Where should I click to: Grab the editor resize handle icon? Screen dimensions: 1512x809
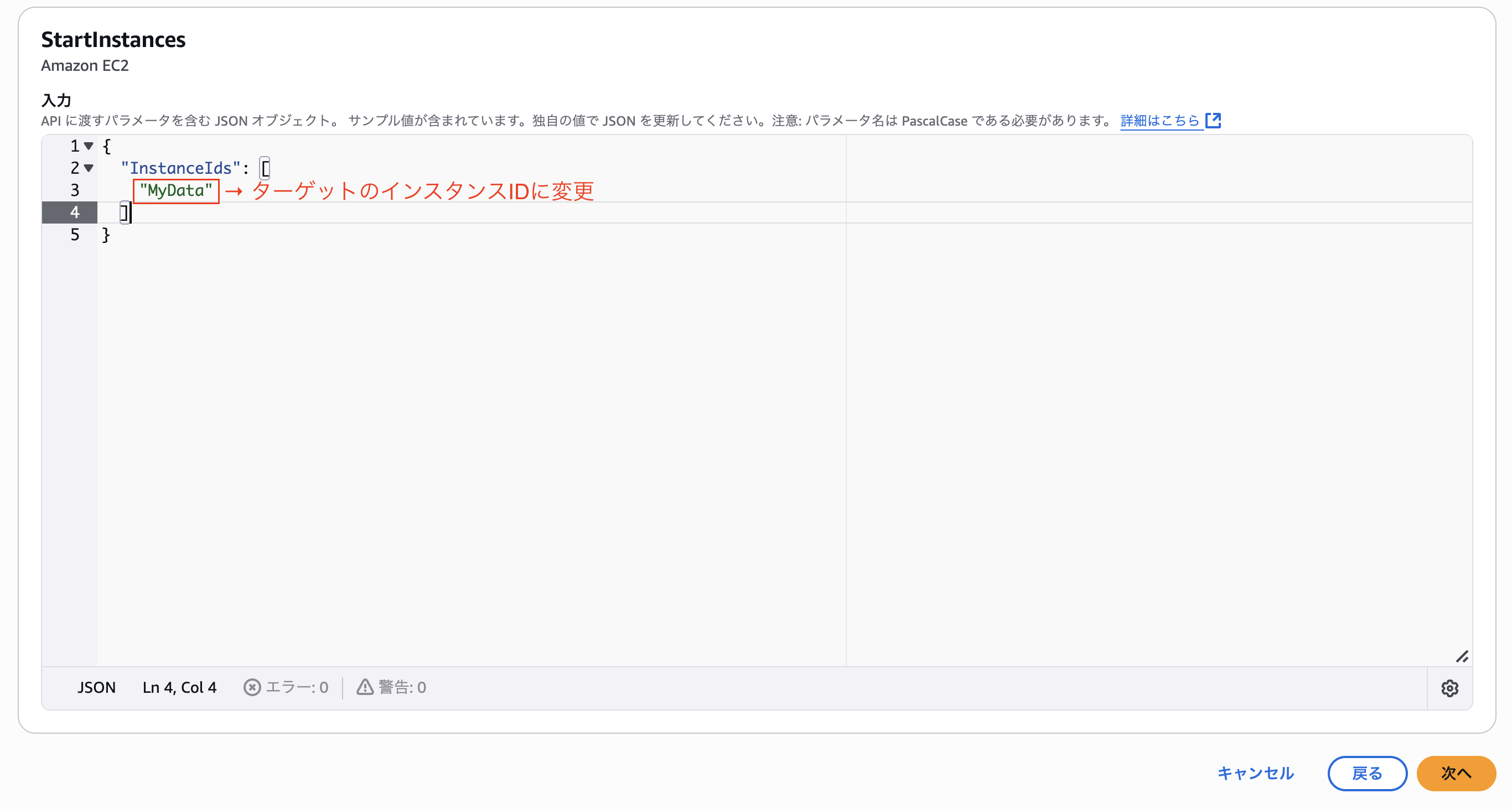[1462, 656]
